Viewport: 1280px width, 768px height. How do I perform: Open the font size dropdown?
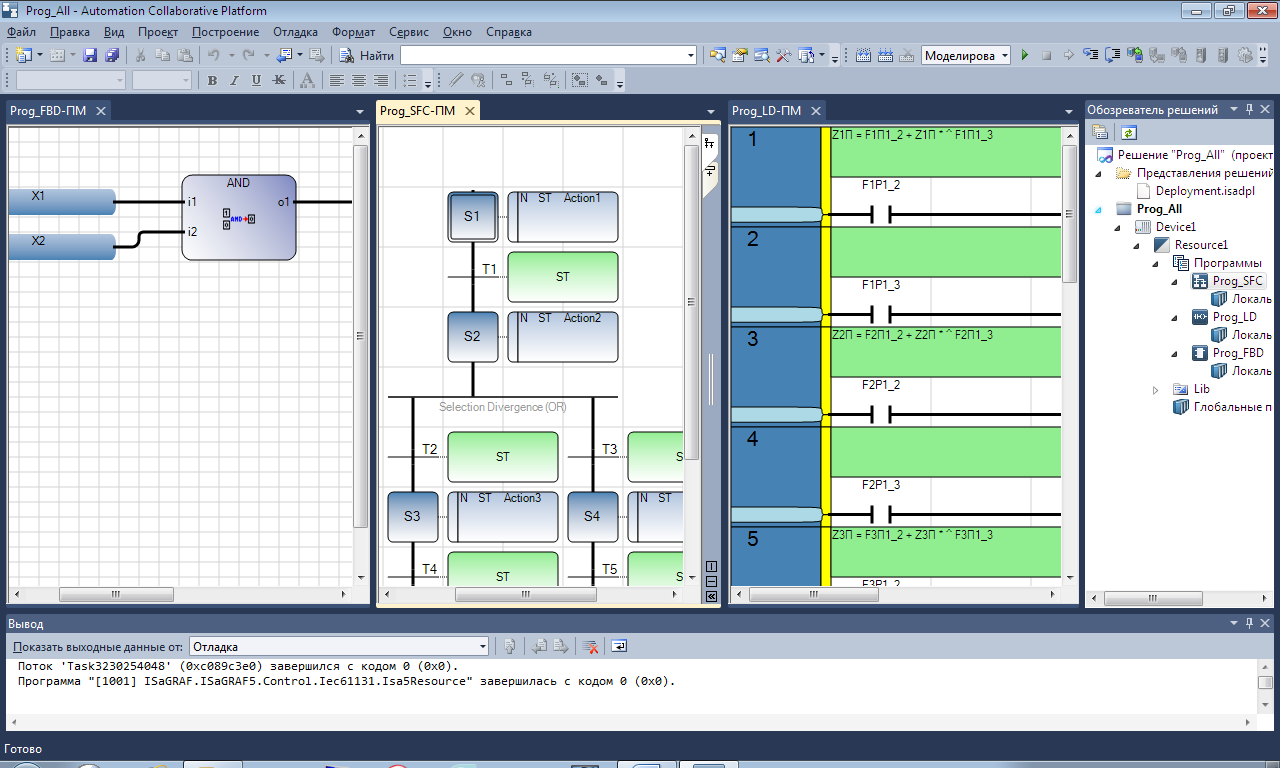point(186,80)
